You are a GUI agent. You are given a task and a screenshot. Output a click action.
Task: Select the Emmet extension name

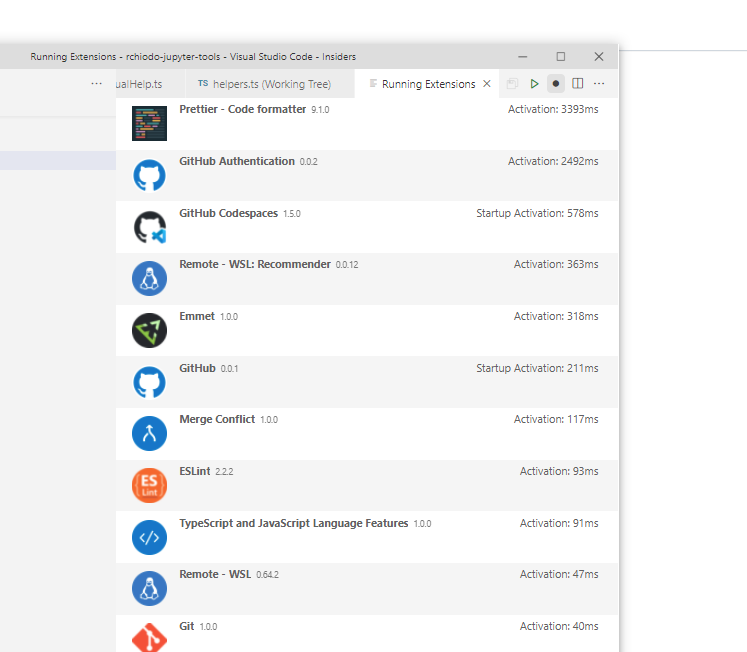197,316
